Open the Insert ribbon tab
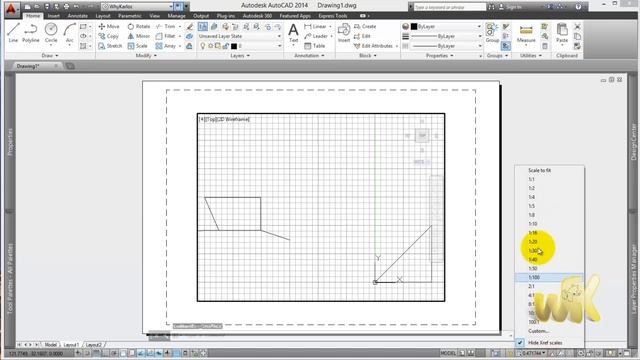The width and height of the screenshot is (640, 360). pos(53,16)
